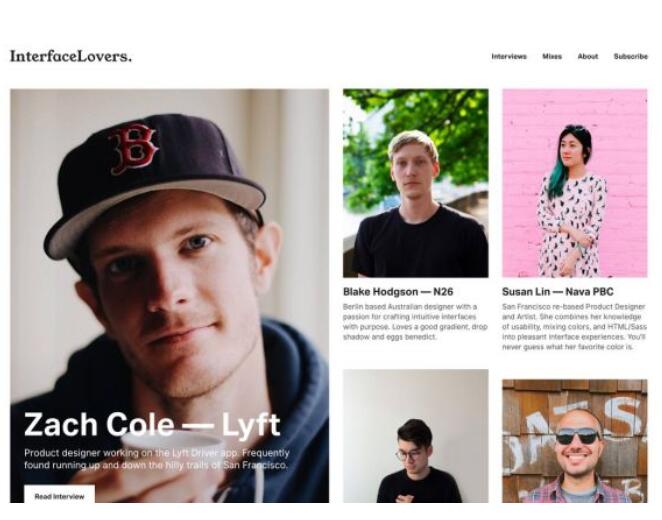This screenshot has height=520, width=662.
Task: Go to the Interviews menu item
Action: coord(509,57)
